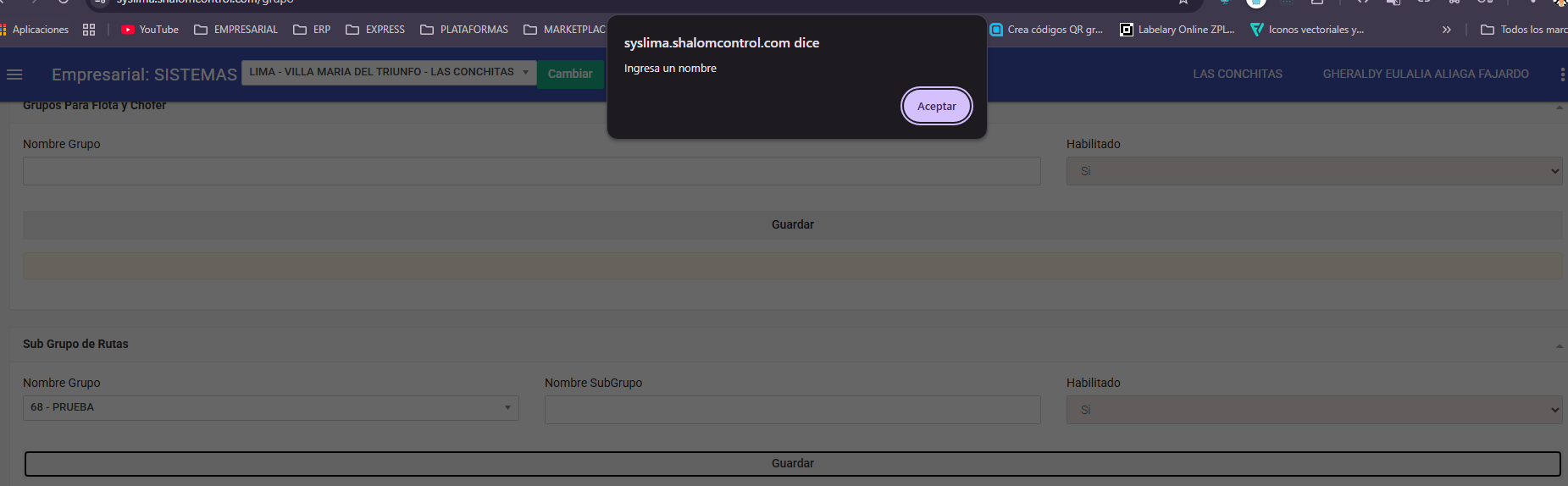Open the EXPRESS bookmarks folder
The image size is (1568, 486).
pos(375,30)
